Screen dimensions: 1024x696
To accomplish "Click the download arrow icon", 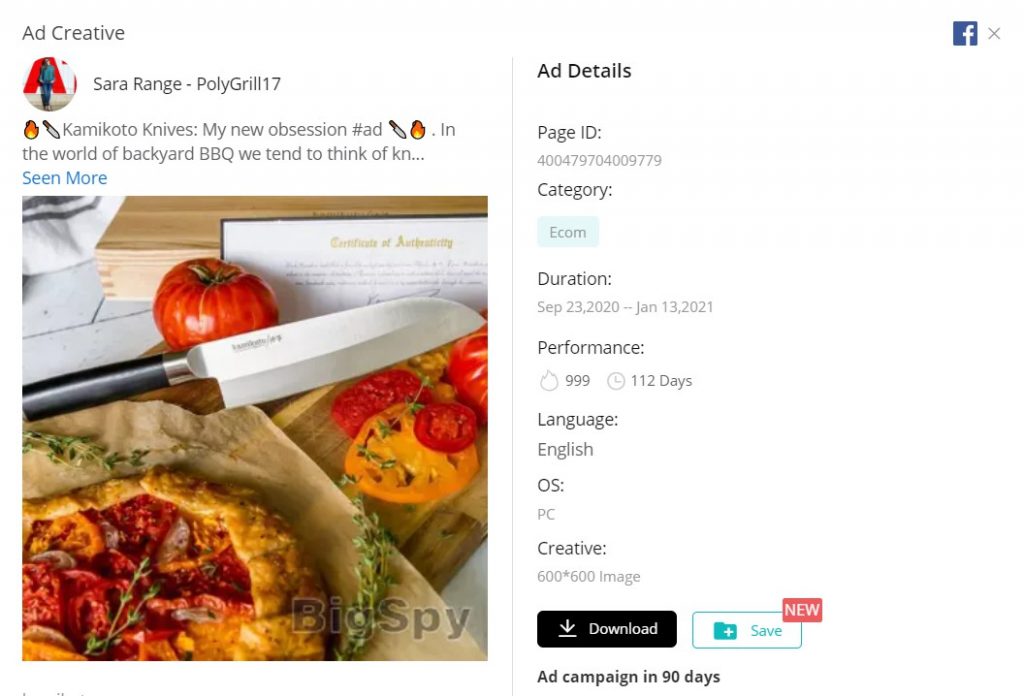I will tap(568, 628).
